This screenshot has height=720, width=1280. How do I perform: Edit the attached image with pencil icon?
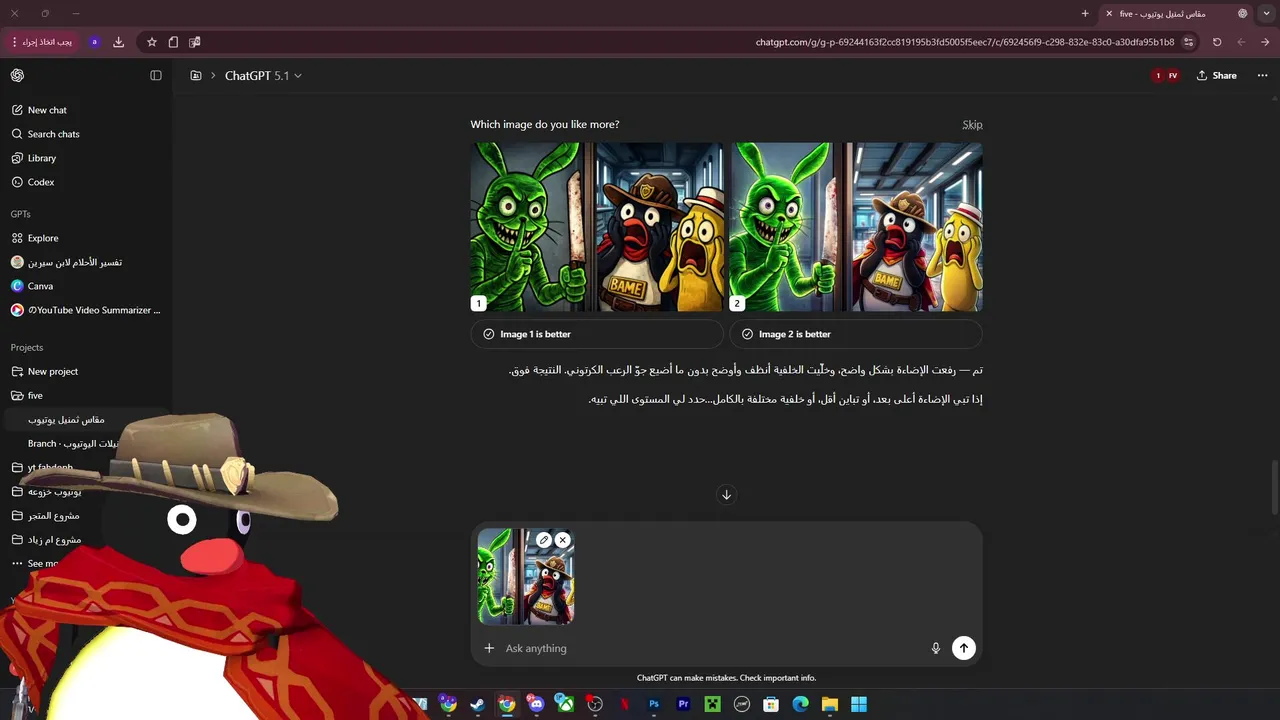pos(544,540)
